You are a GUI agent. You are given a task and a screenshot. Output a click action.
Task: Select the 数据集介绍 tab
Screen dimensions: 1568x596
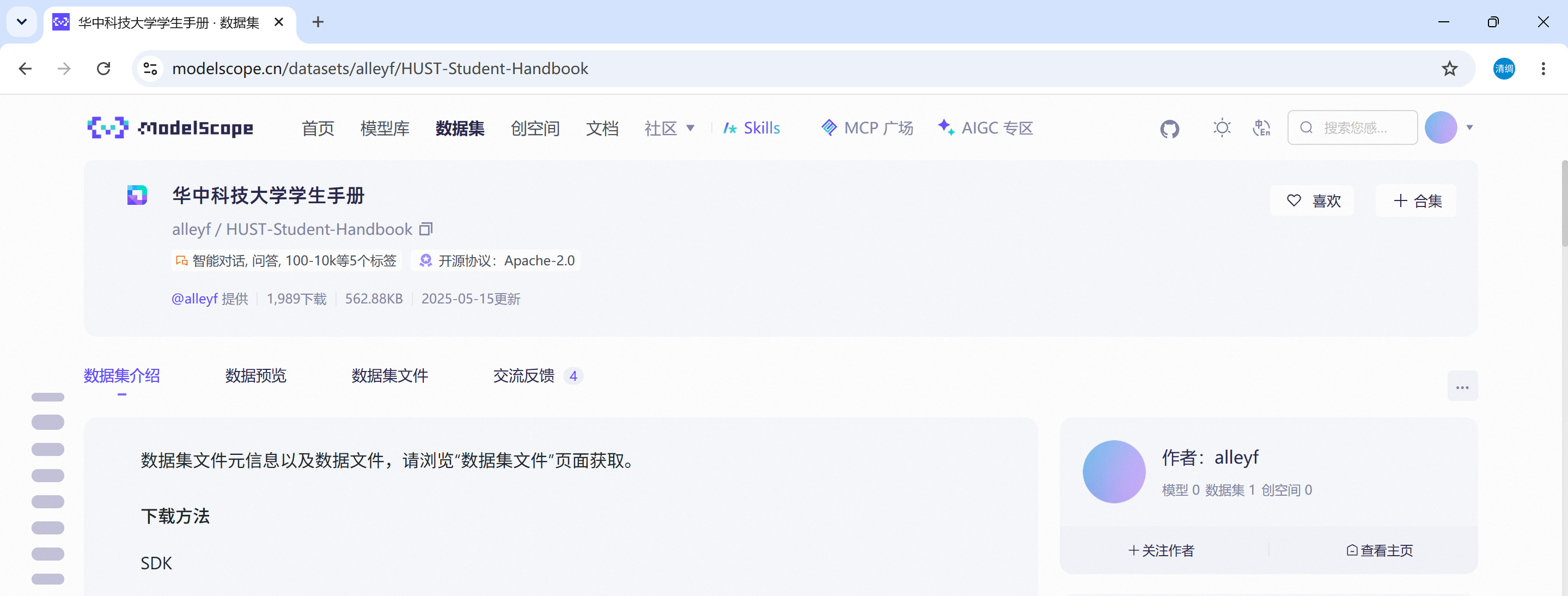122,375
